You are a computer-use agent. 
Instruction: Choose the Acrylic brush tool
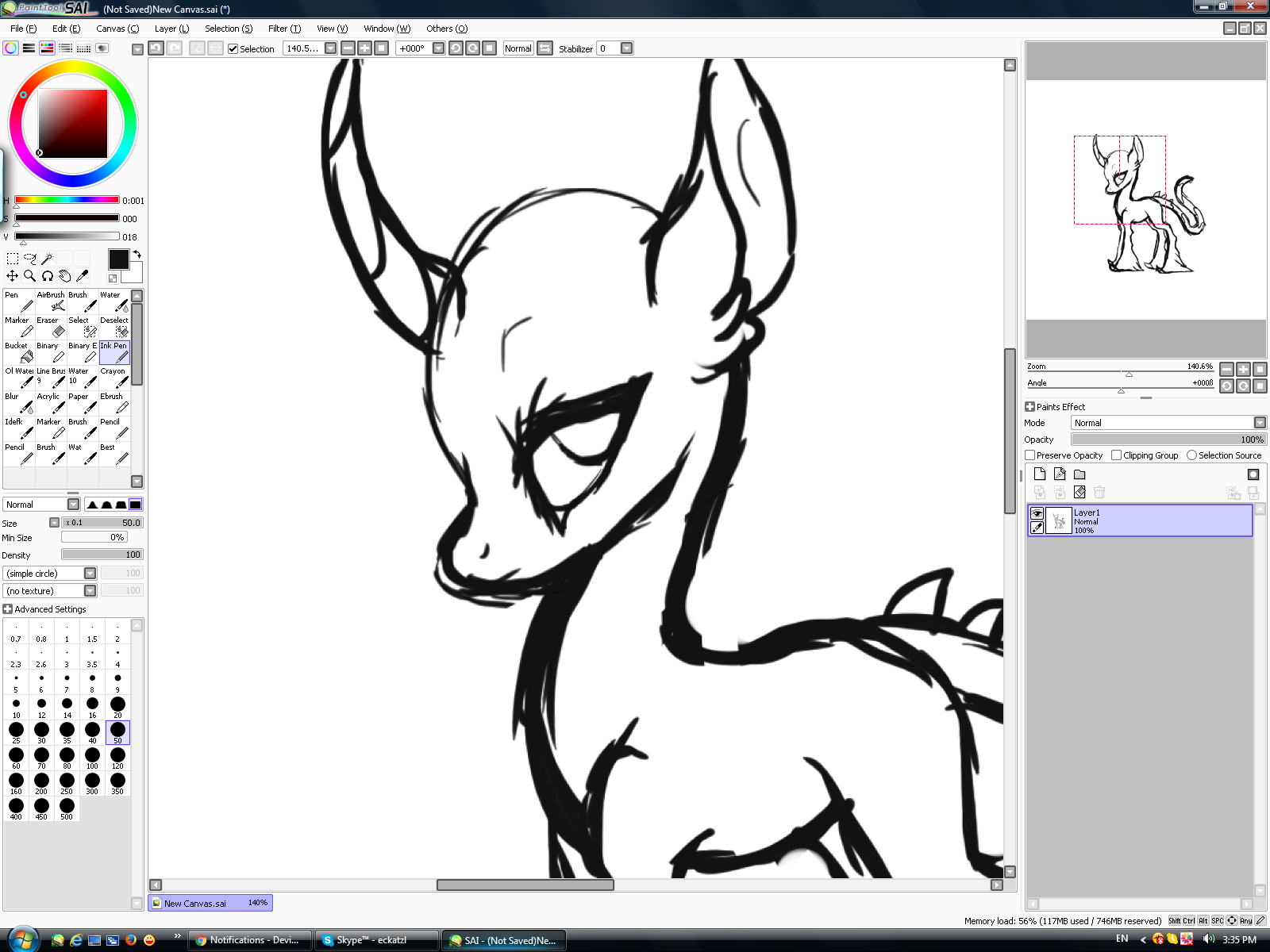click(51, 403)
